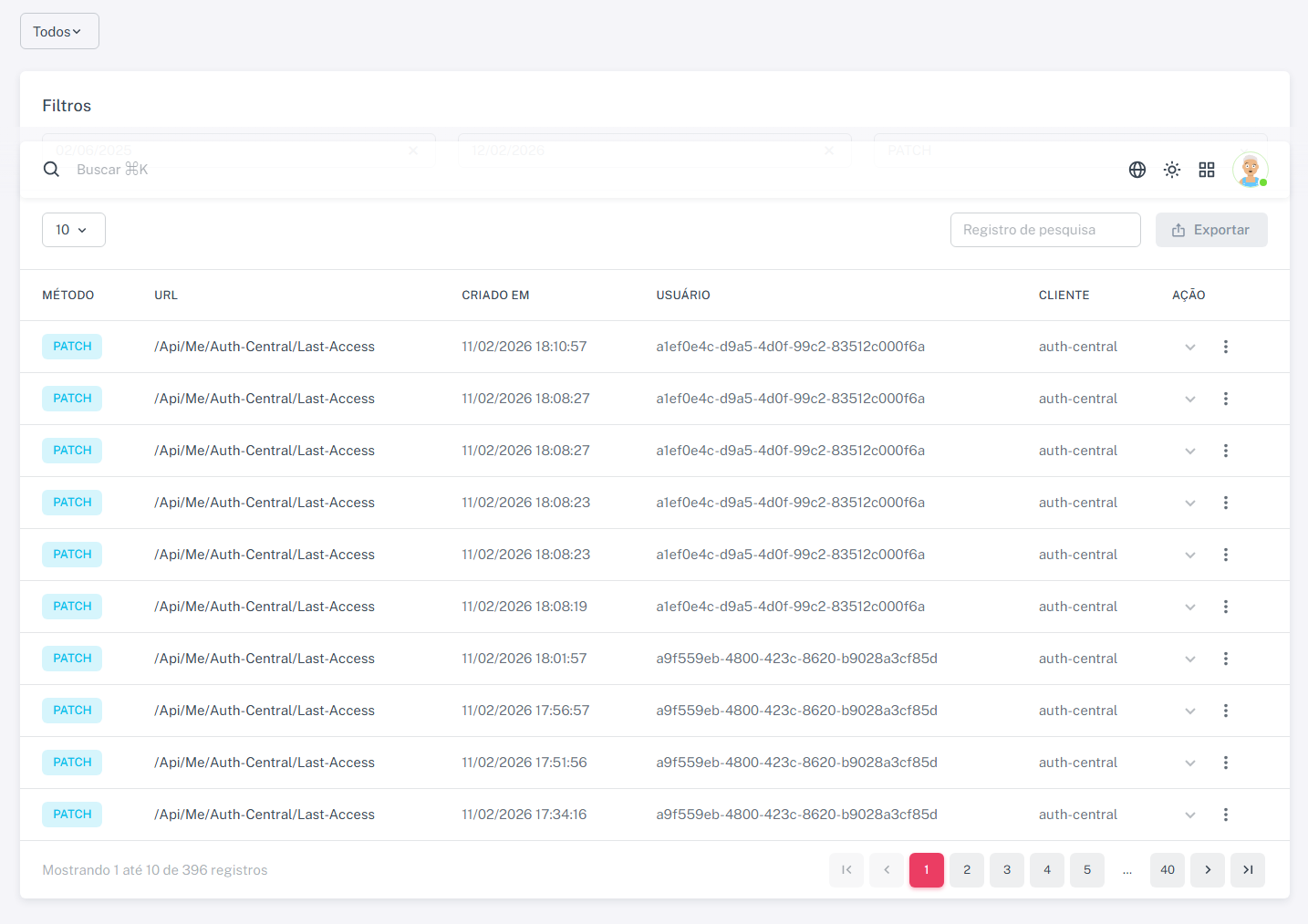The width and height of the screenshot is (1308, 924).
Task: Go to page 5
Action: click(1087, 870)
